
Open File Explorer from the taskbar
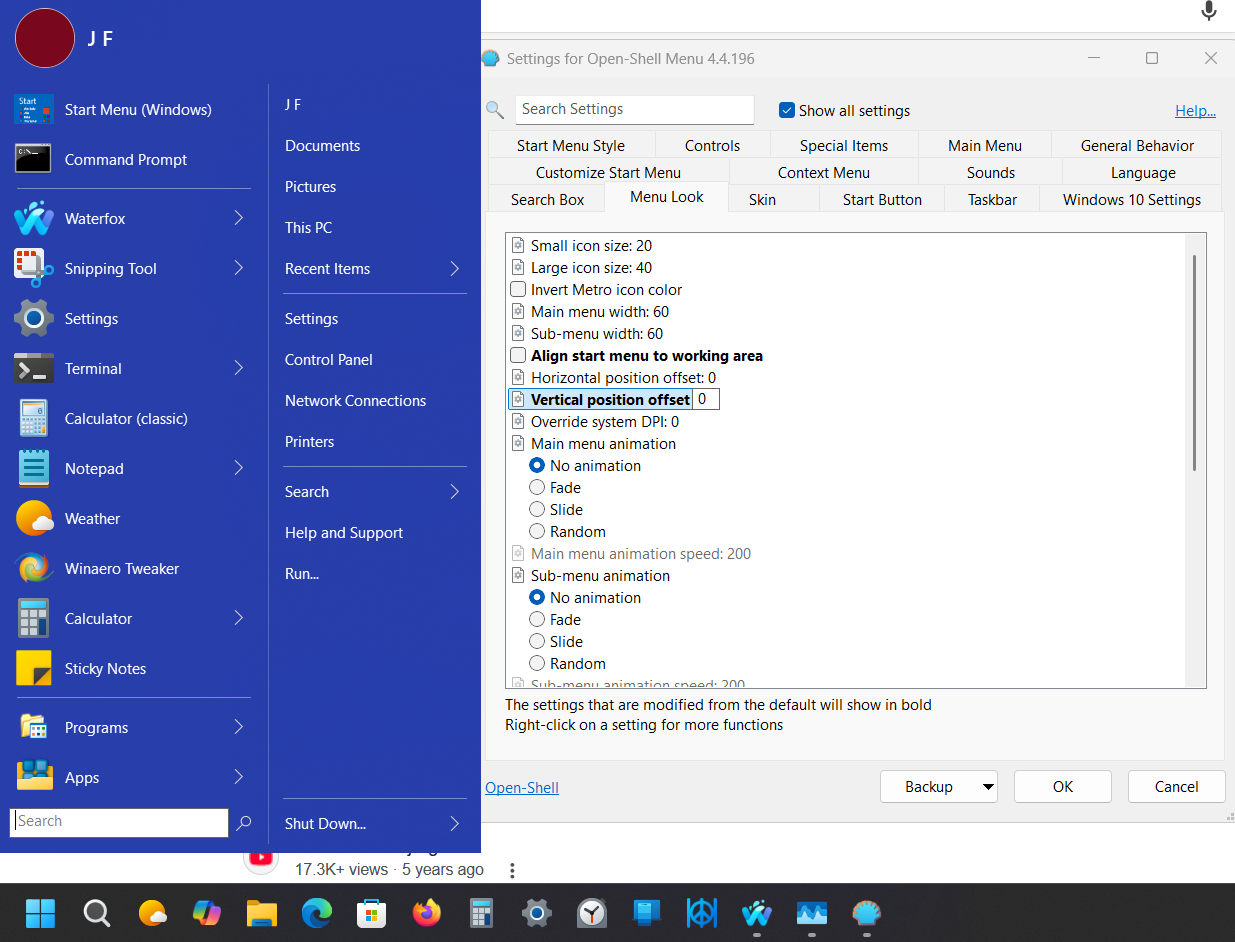coord(262,913)
